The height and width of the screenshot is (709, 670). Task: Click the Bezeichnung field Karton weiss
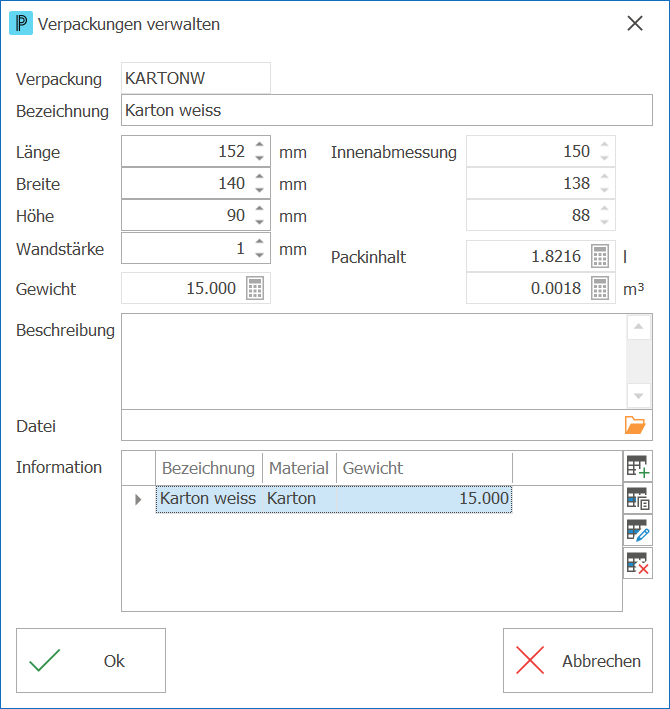387,110
